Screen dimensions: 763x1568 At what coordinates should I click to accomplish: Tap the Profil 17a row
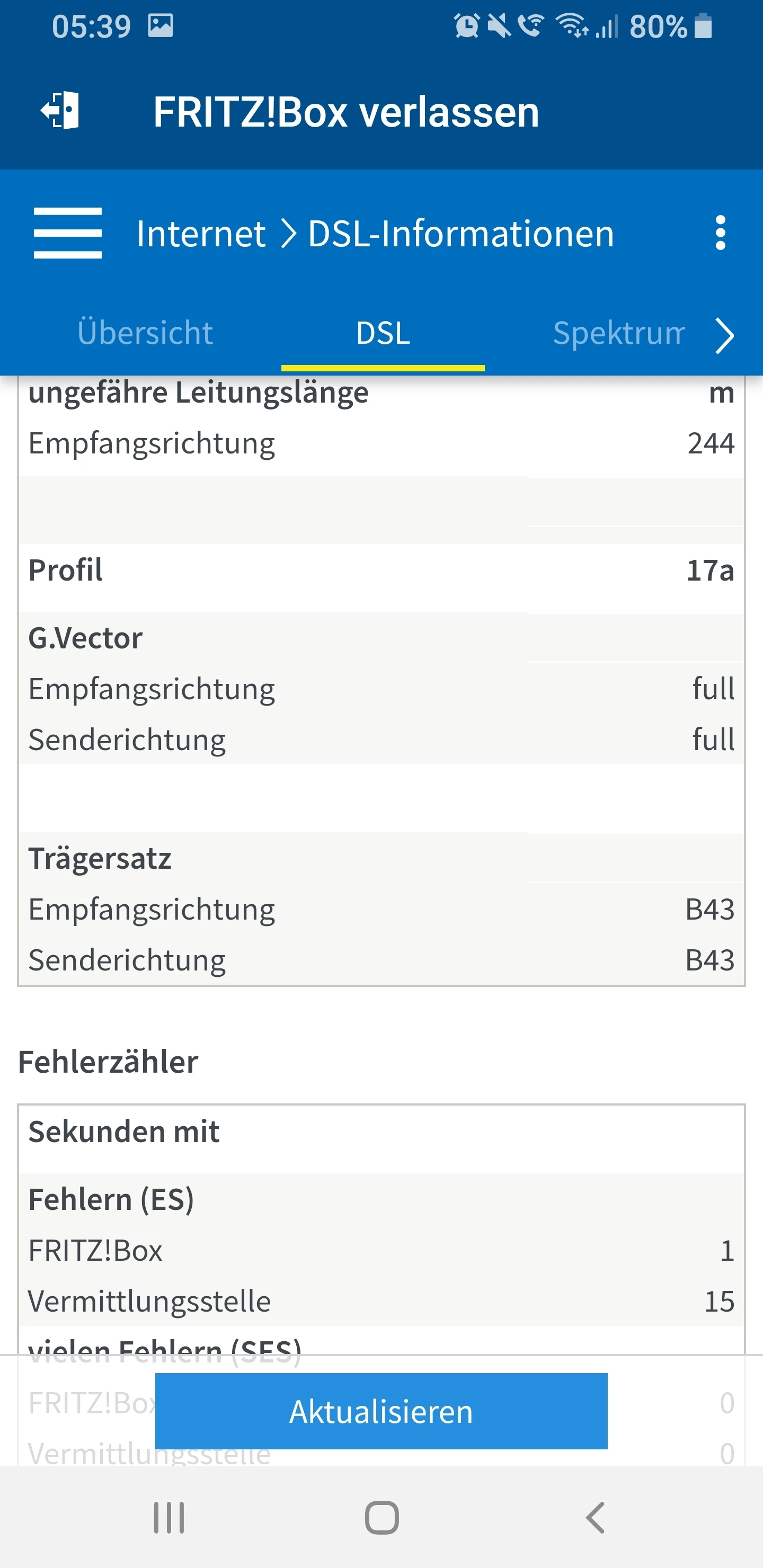coord(381,571)
